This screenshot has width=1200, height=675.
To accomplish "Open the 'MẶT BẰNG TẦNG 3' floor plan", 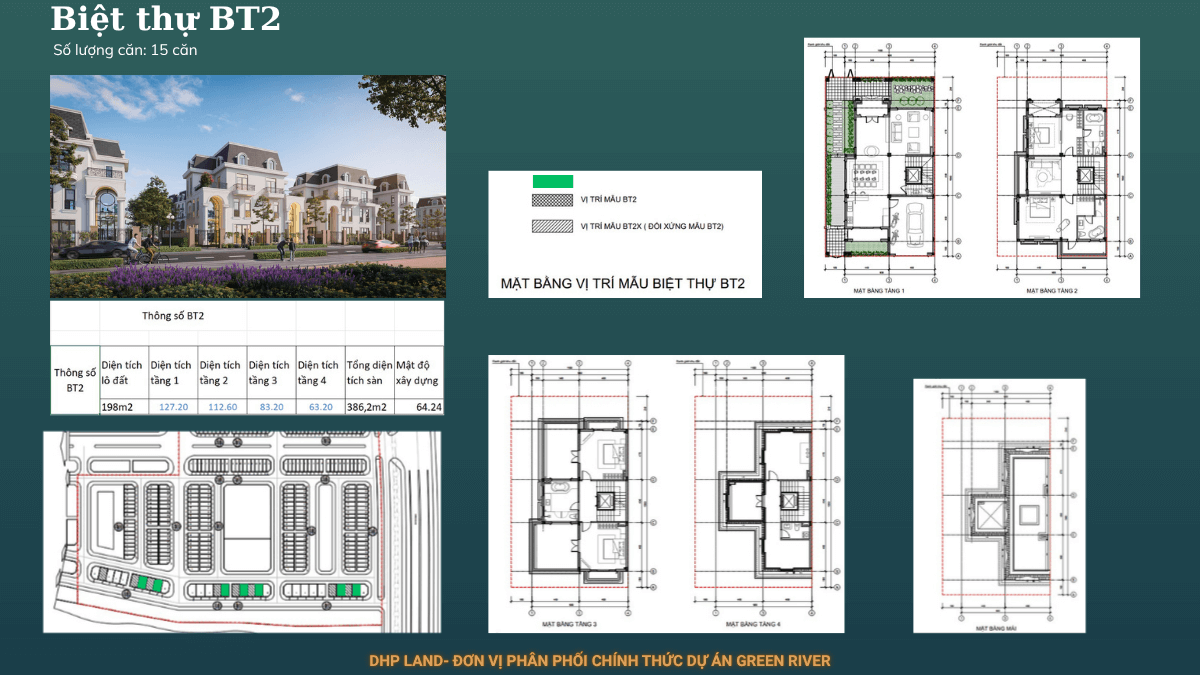I will coord(580,494).
